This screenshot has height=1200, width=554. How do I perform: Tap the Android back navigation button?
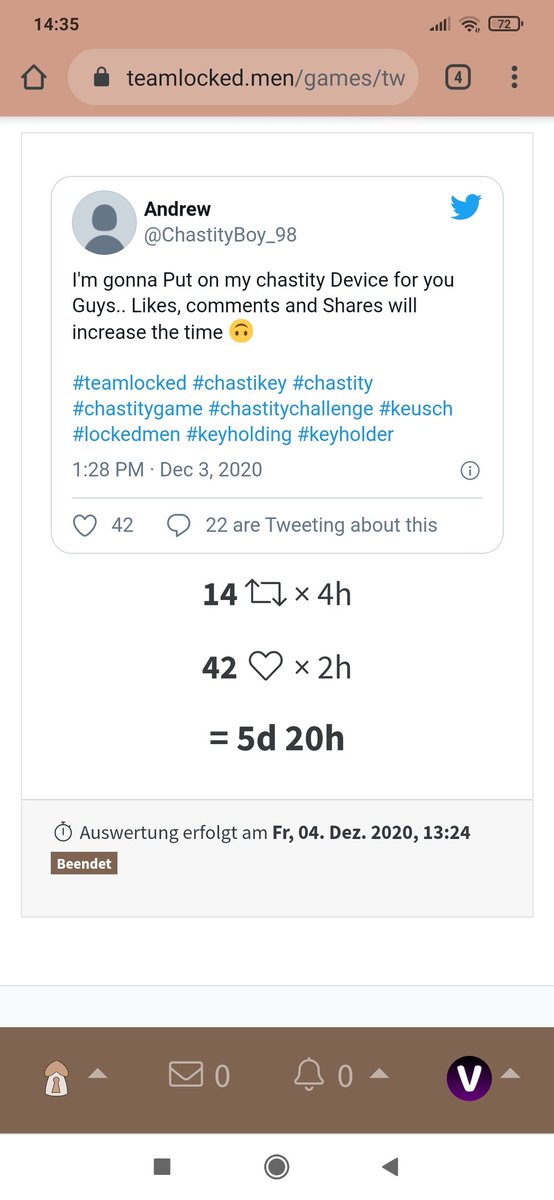tap(391, 1166)
